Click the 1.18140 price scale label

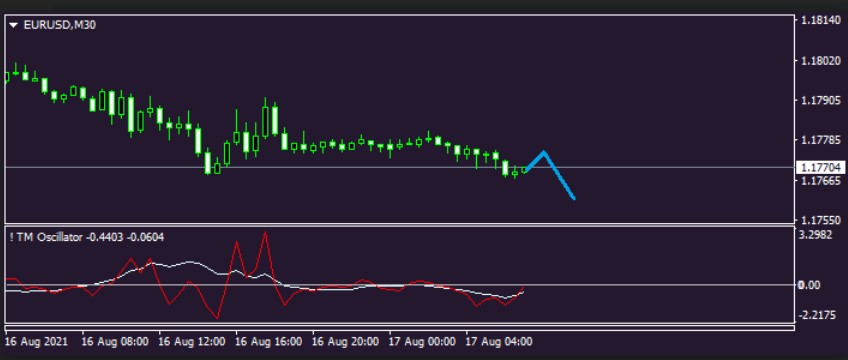coord(819,21)
